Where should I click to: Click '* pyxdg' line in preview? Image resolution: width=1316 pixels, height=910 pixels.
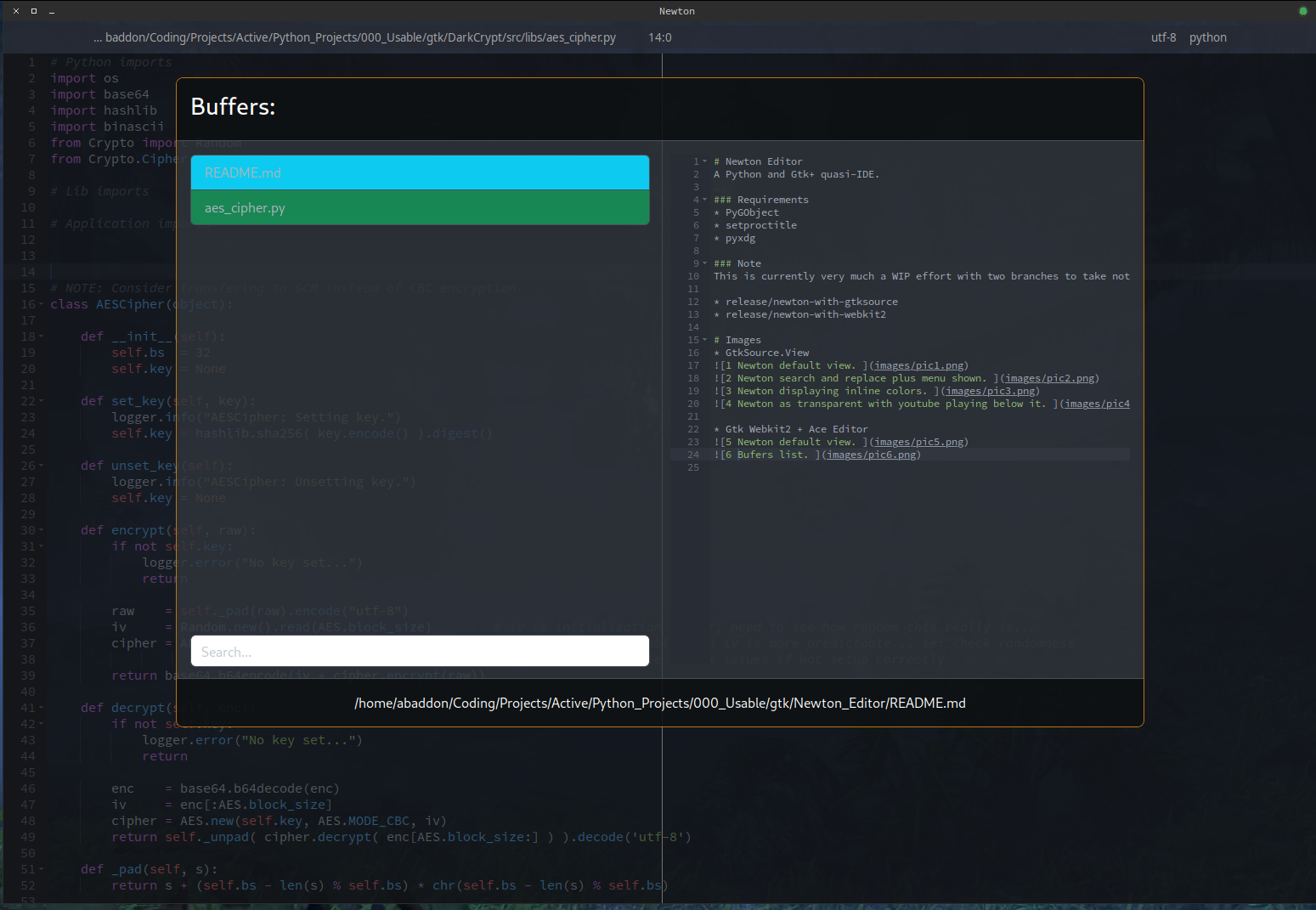(x=734, y=238)
